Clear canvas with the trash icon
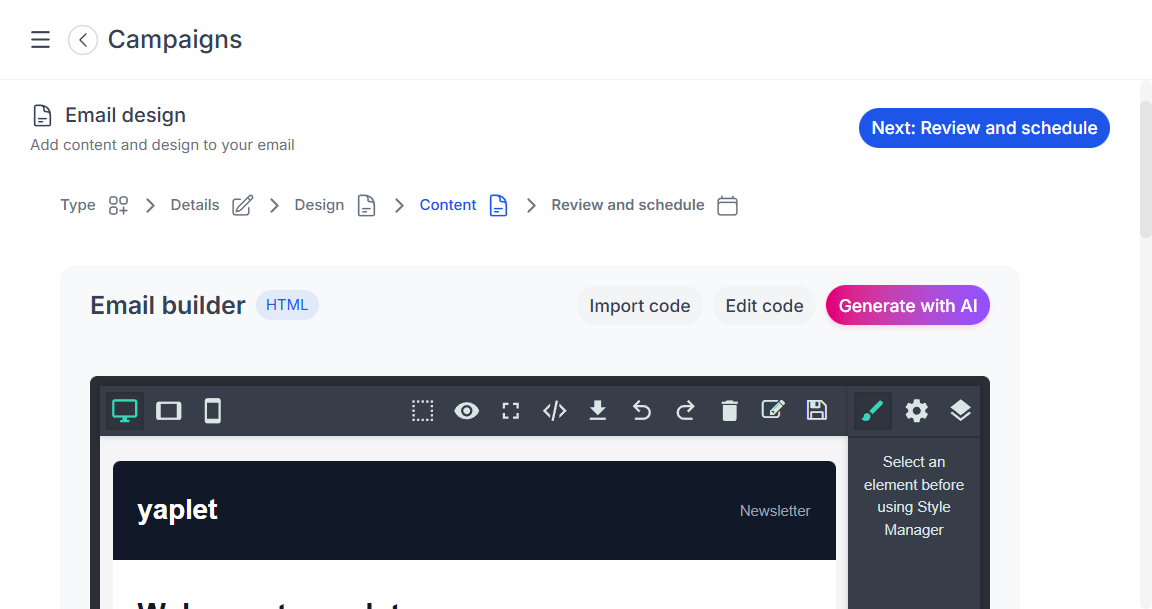 (730, 411)
